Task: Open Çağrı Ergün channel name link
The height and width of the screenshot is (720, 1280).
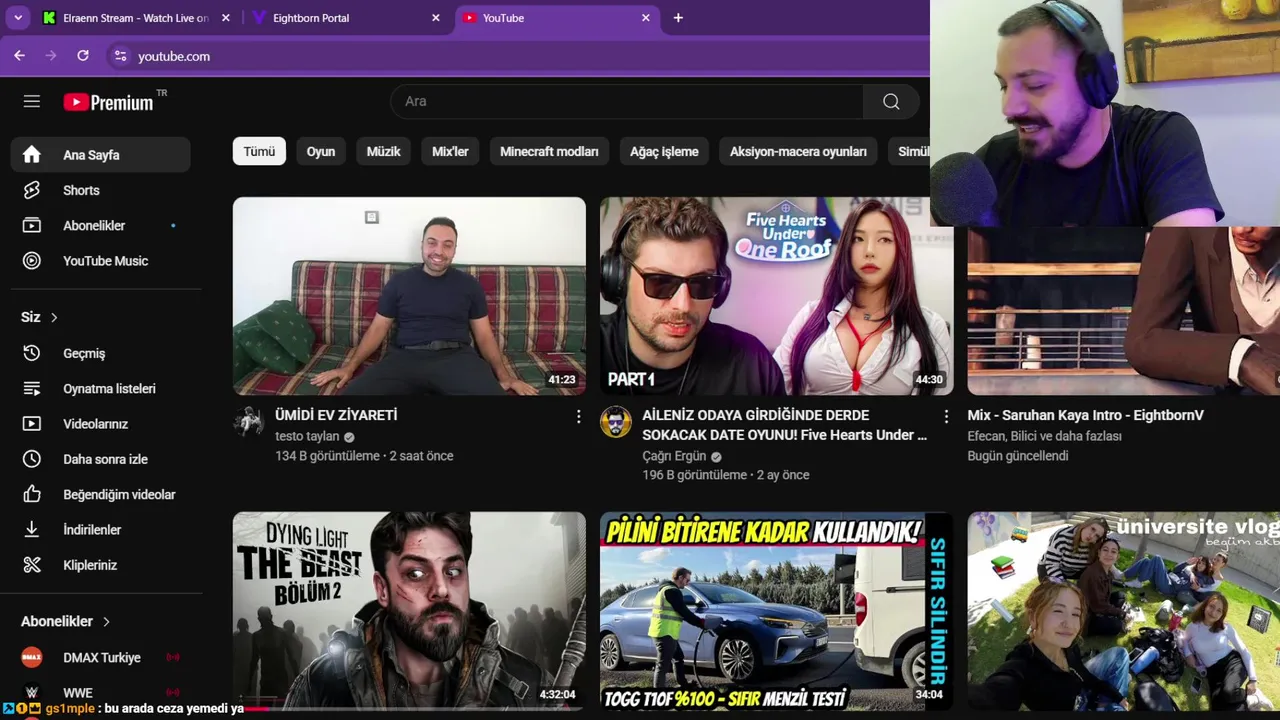Action: pyautogui.click(x=674, y=456)
